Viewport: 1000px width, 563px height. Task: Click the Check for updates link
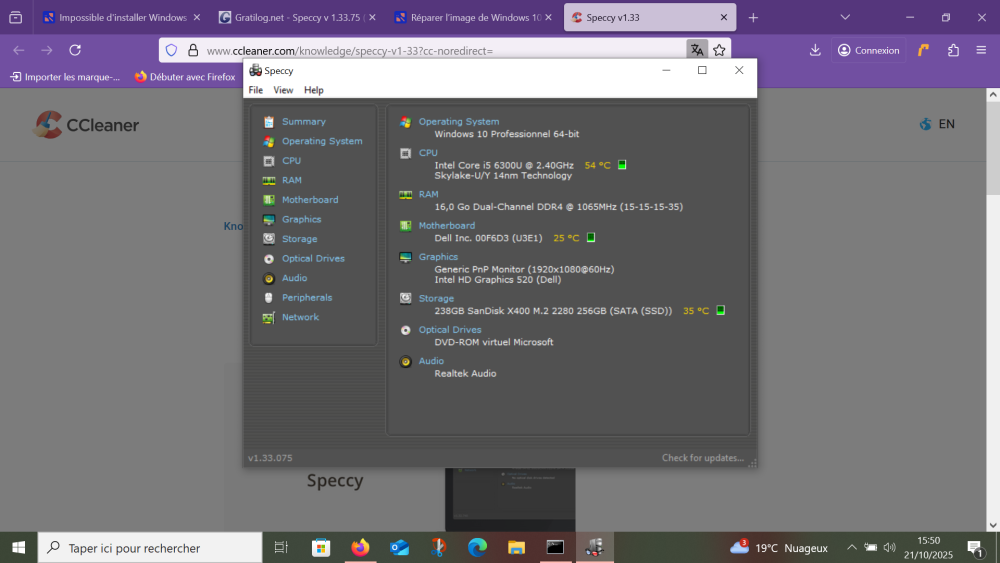click(702, 458)
